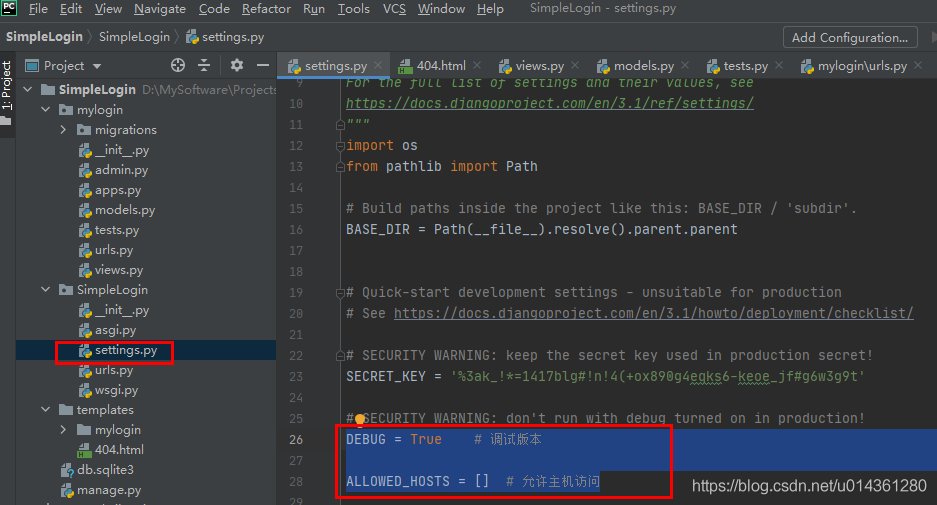This screenshot has height=505, width=937.
Task: Click the mylogin folder icon in tree
Action: coord(66,110)
